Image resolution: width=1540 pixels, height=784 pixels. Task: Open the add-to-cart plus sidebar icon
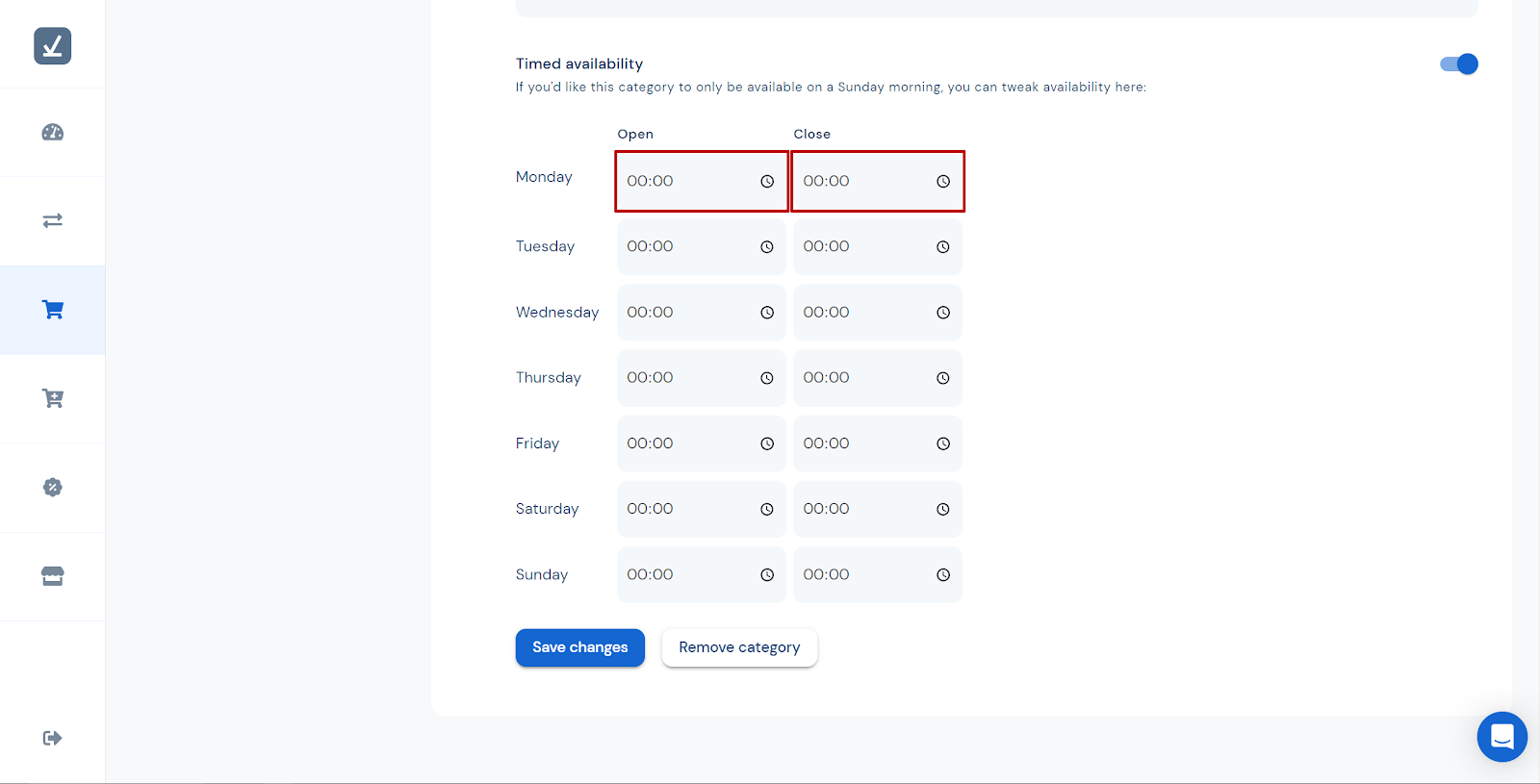point(53,398)
